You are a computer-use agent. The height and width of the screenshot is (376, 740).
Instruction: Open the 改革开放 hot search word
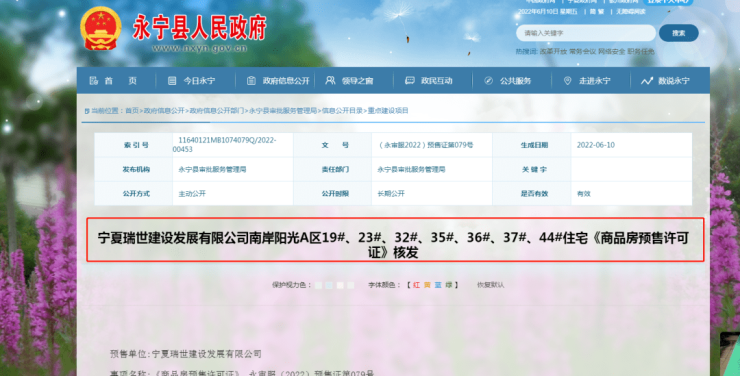[553, 51]
